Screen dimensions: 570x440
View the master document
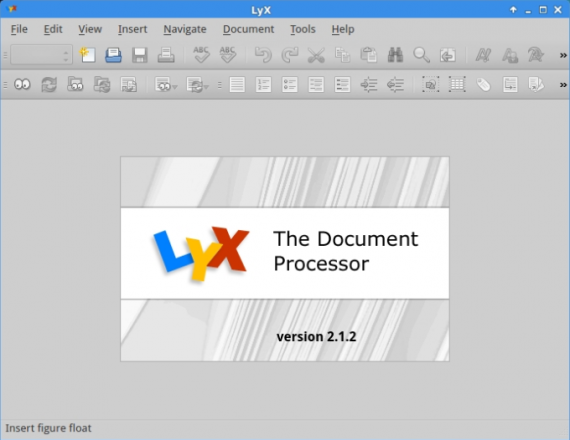(x=75, y=85)
